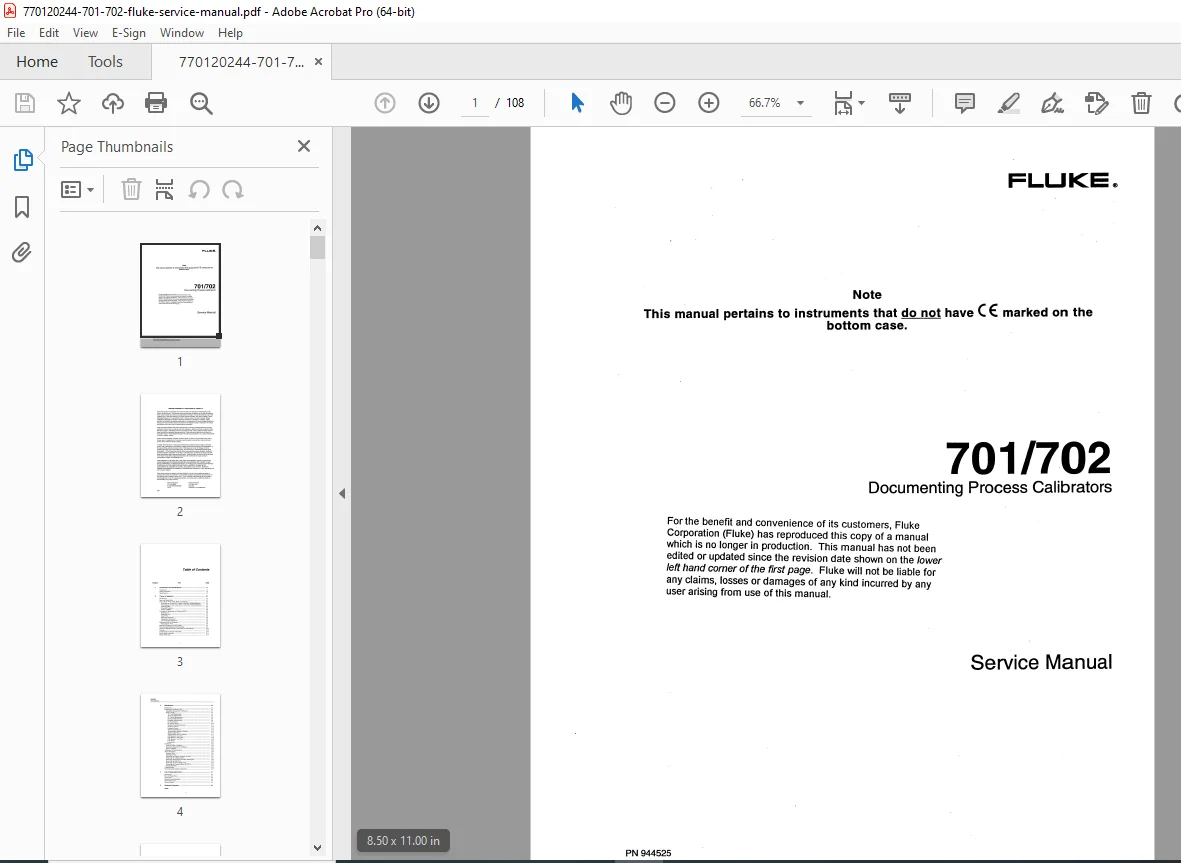
Task: Select page 3 thumbnail
Action: [180, 596]
